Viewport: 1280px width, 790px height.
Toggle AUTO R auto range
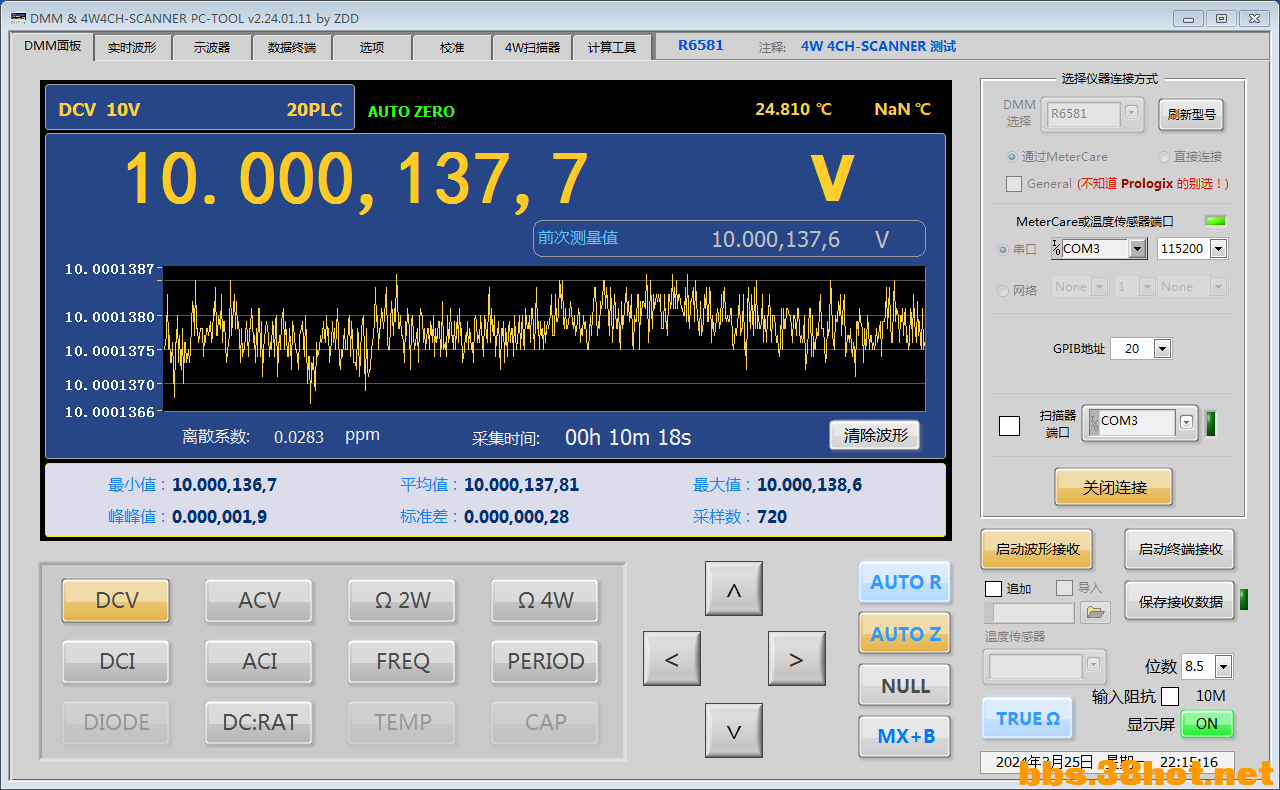[905, 582]
